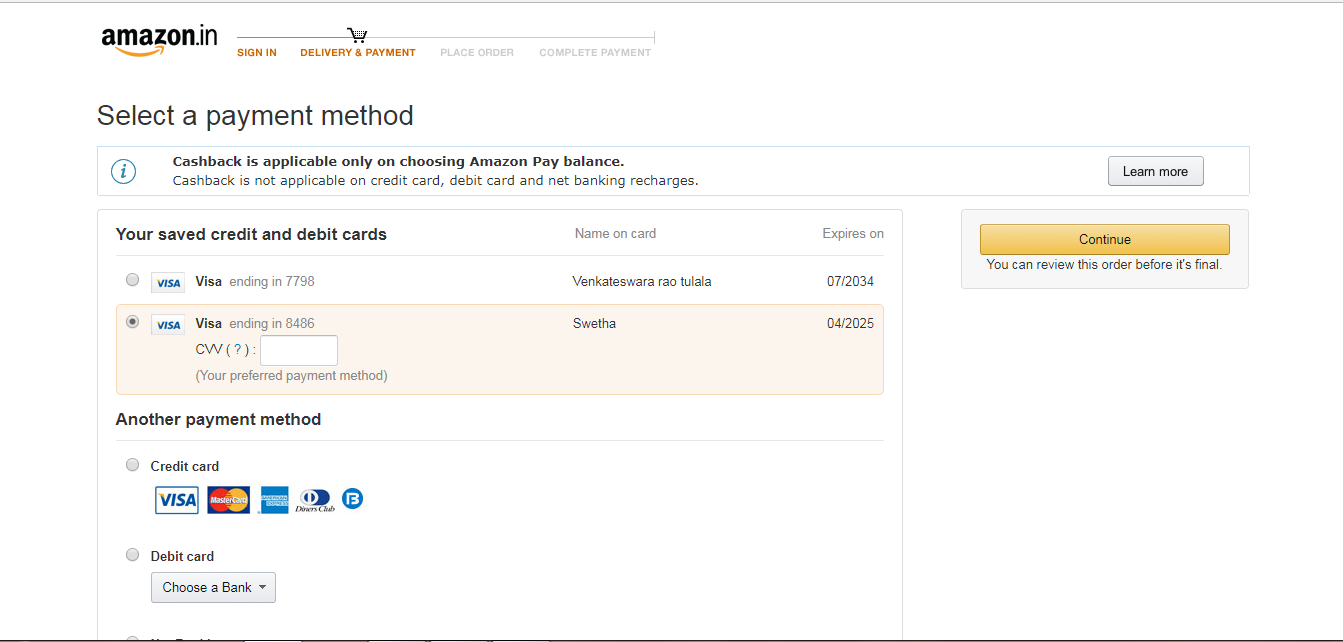Click cardholder name Venkateswara rao tulala

tap(642, 281)
